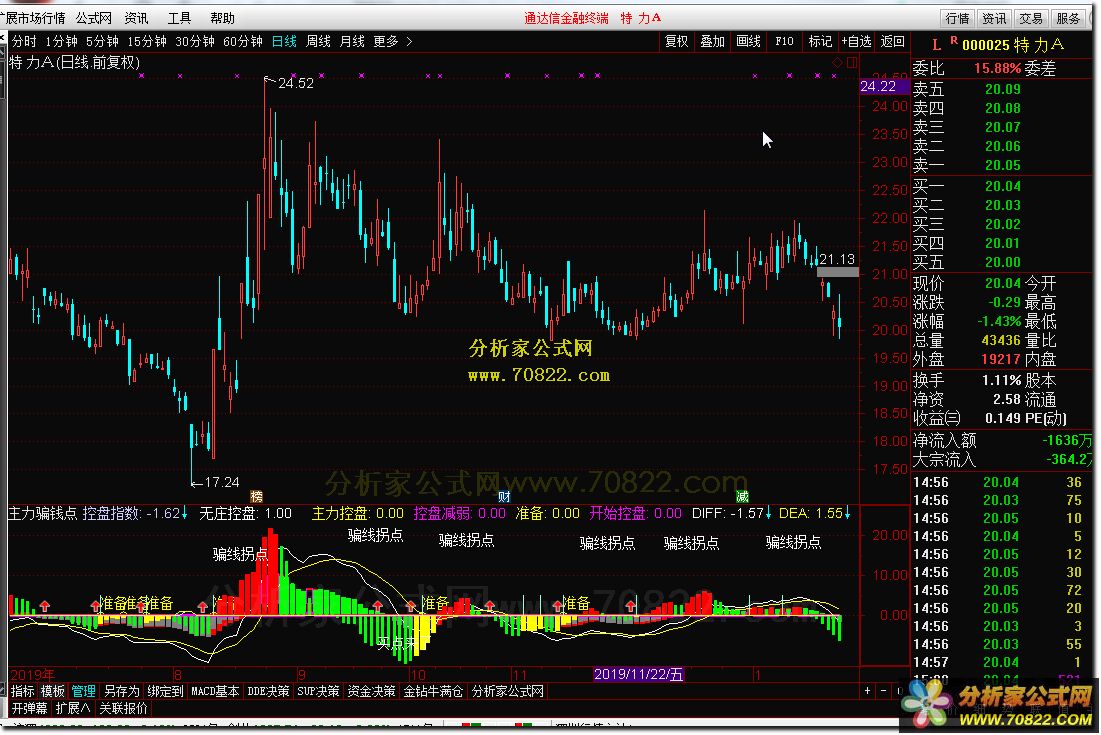Select the 资金决策 indicator
Screen dimensions: 1101x735
click(371, 691)
